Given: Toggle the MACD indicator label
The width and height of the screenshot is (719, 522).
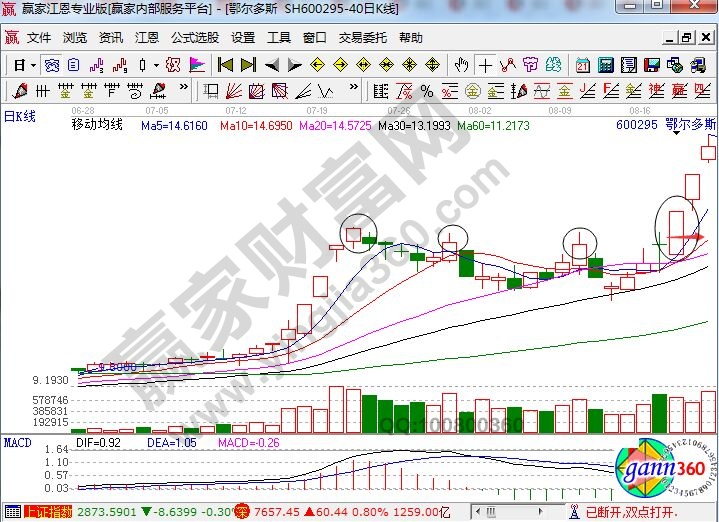Looking at the screenshot, I should click(x=17, y=441).
